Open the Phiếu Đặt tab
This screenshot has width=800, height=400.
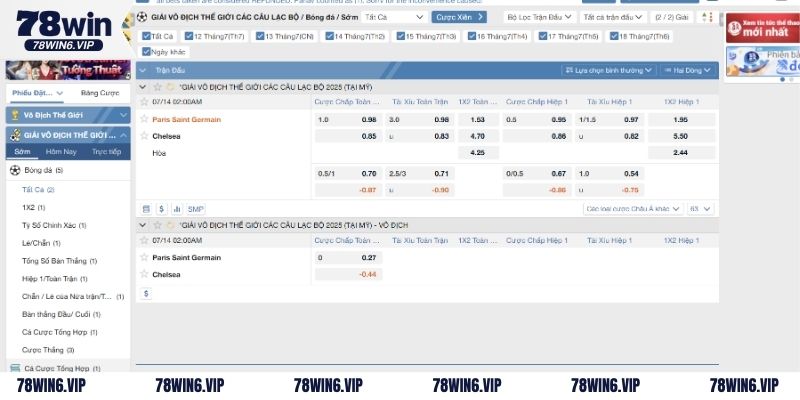(x=37, y=93)
